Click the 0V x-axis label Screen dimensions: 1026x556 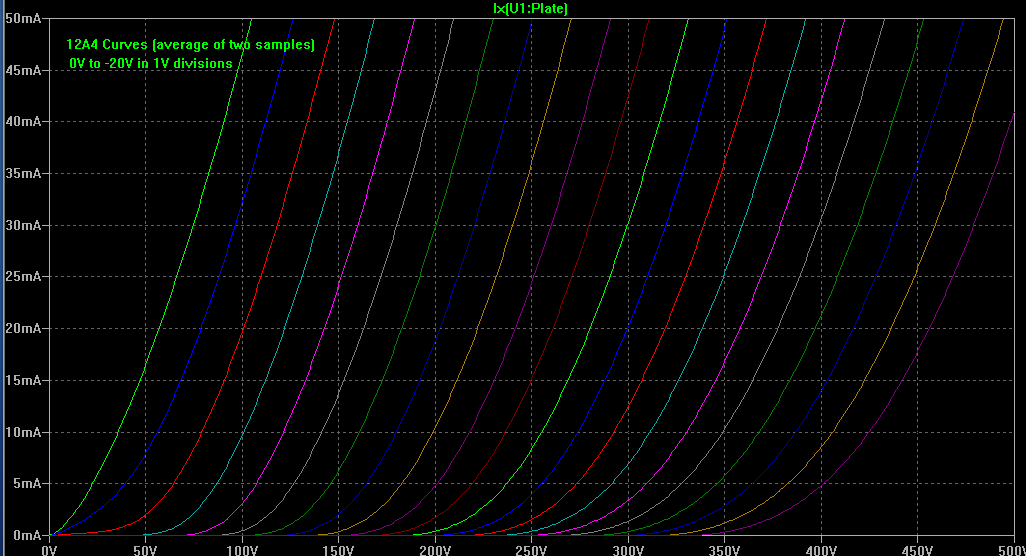[x=49, y=549]
